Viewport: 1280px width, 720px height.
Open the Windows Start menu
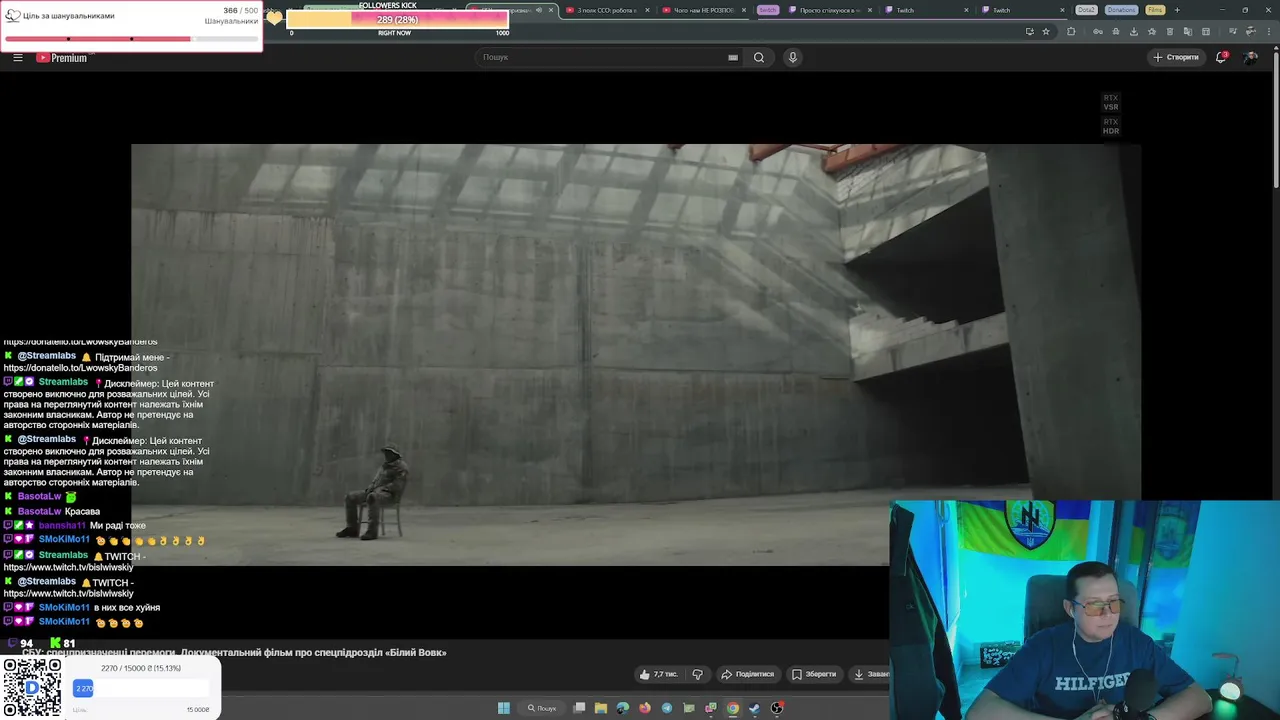coord(504,708)
